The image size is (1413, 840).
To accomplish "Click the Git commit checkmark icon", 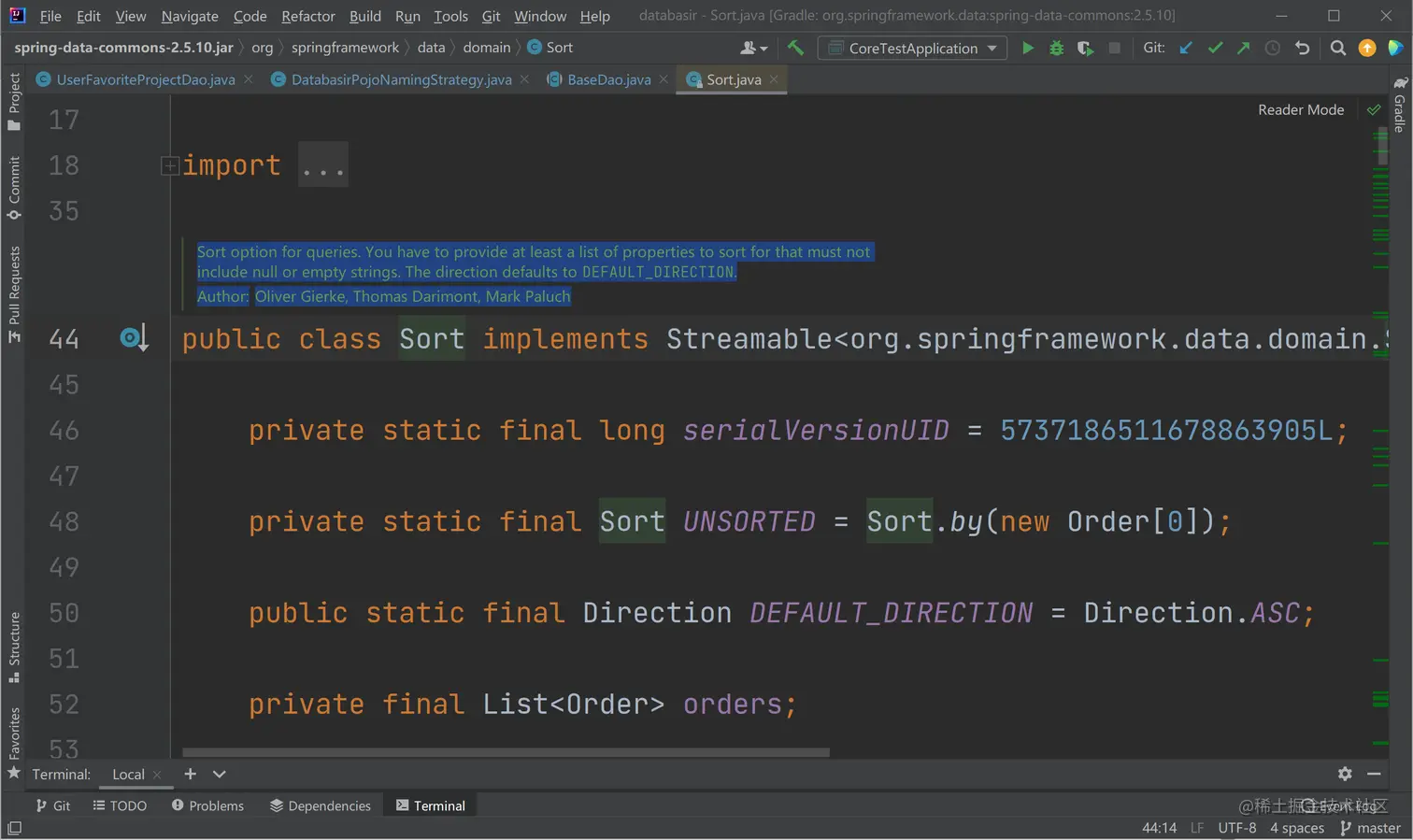I will pyautogui.click(x=1214, y=48).
